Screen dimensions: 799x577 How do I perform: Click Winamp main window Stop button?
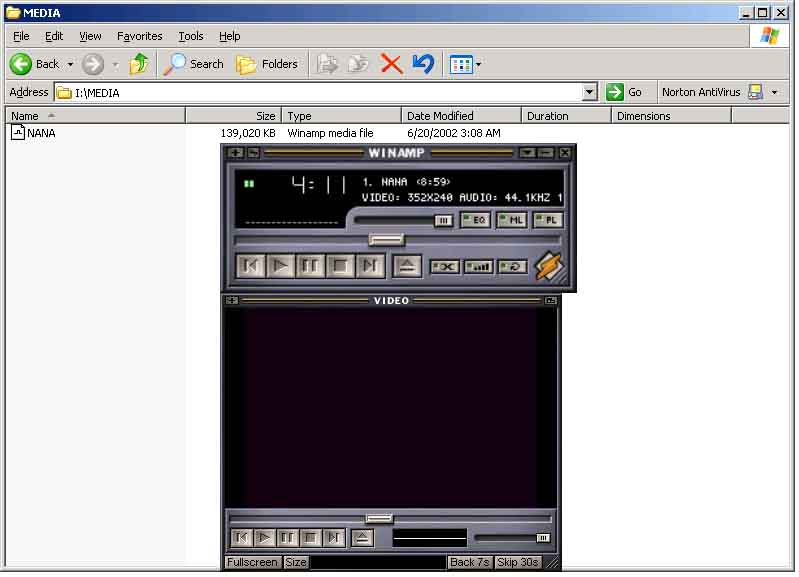(340, 266)
